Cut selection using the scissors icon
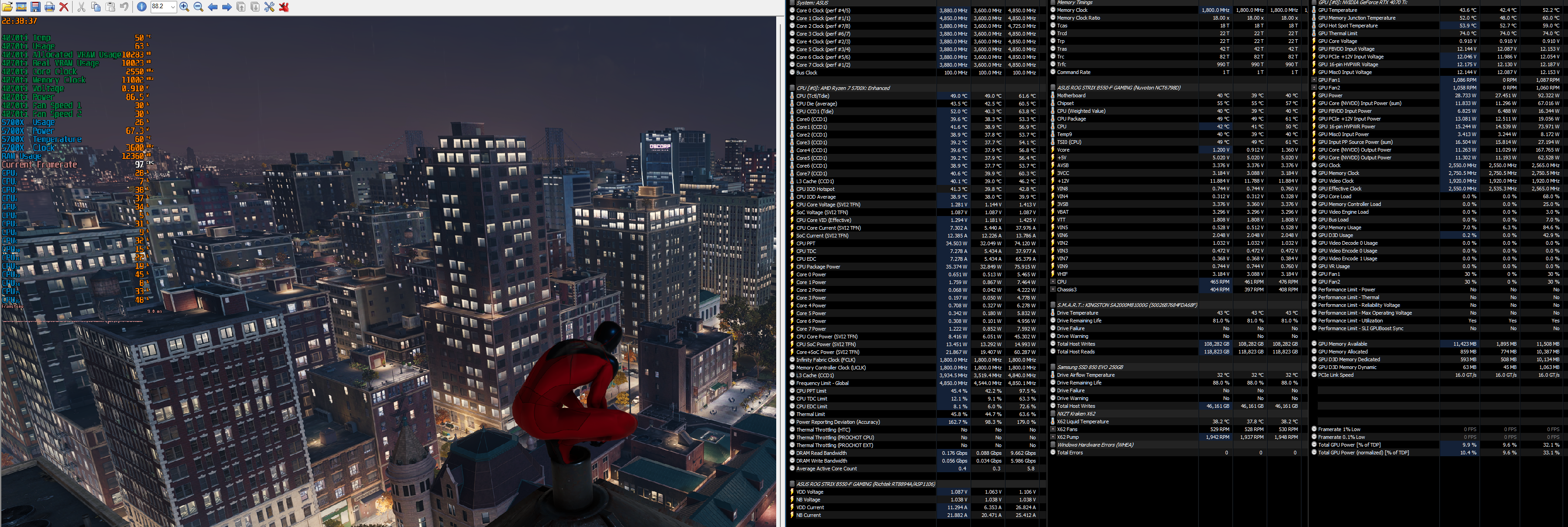This screenshot has height=527, width=1568. 81,7
